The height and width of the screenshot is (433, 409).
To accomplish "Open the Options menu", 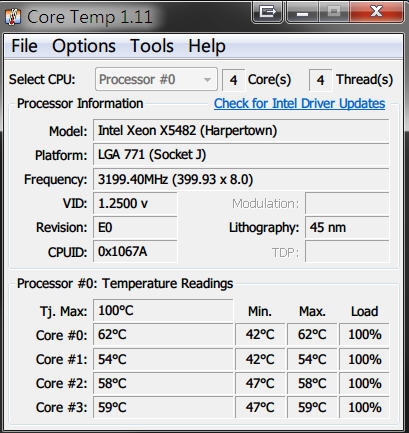I will (84, 46).
